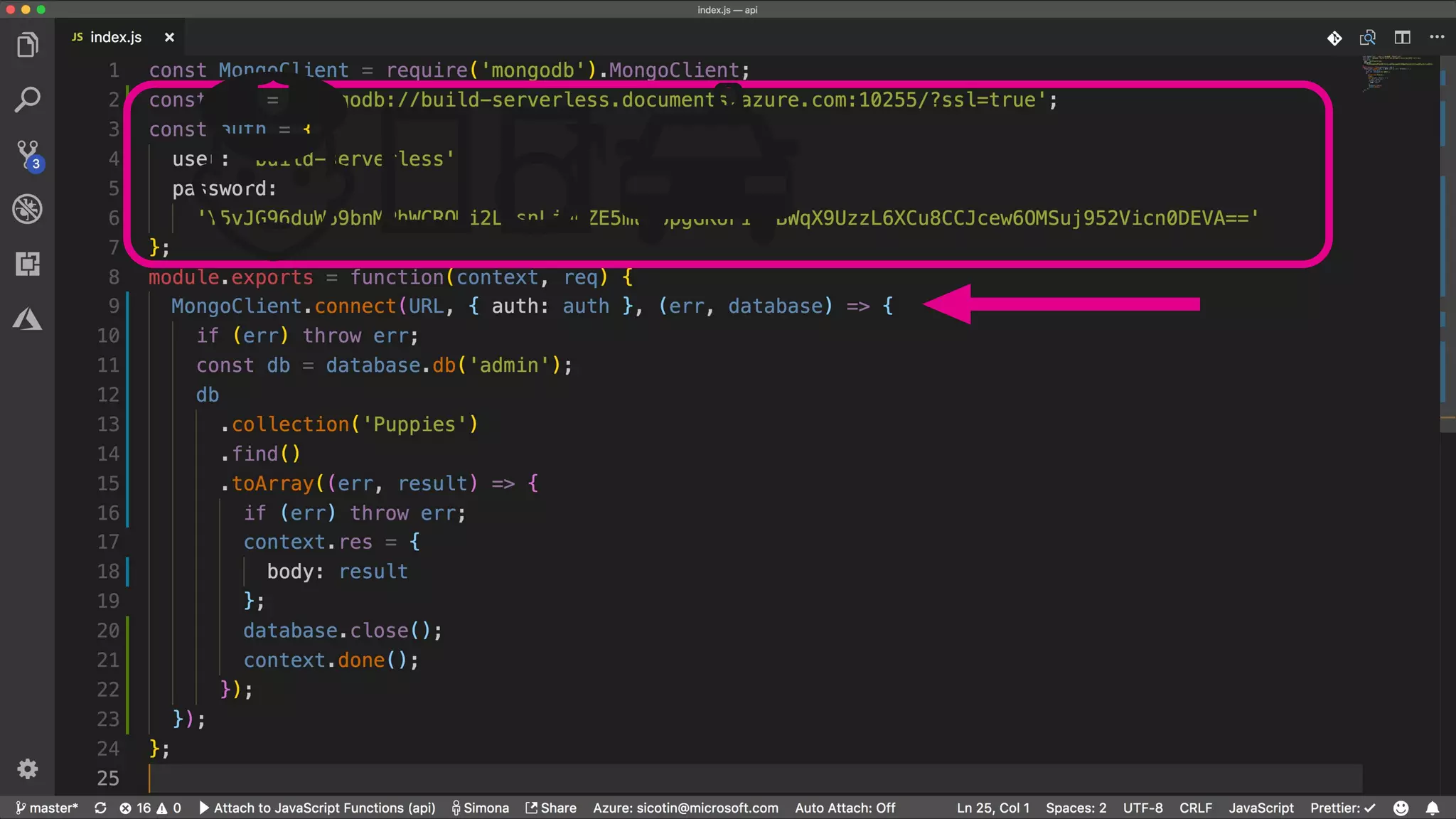Click the errors and warnings counter
The image size is (1456, 819).
pyautogui.click(x=150, y=808)
